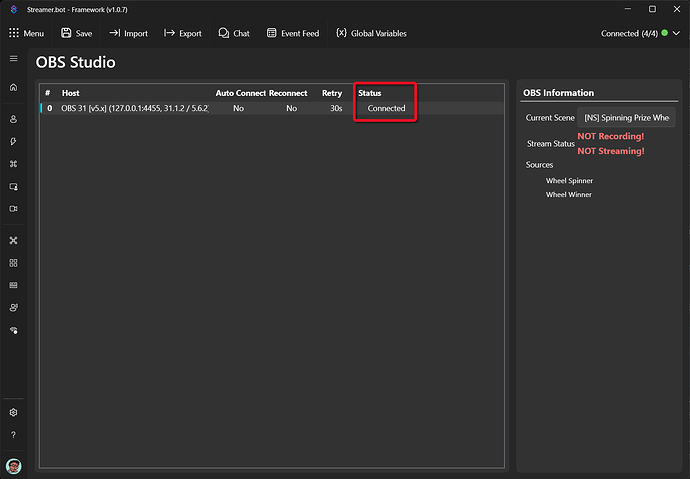Open Global Variables
Viewport: 690px width, 479px height.
click(x=371, y=33)
